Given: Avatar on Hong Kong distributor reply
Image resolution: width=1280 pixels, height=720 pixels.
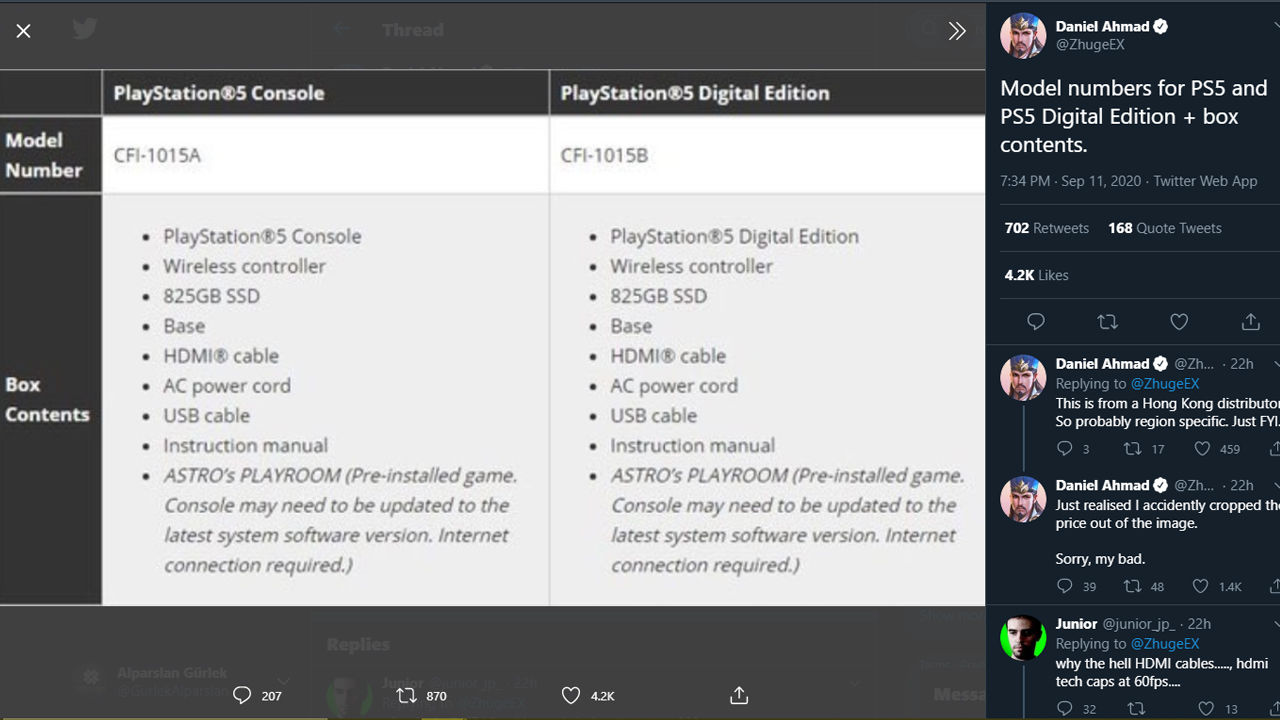Looking at the screenshot, I should [1023, 377].
